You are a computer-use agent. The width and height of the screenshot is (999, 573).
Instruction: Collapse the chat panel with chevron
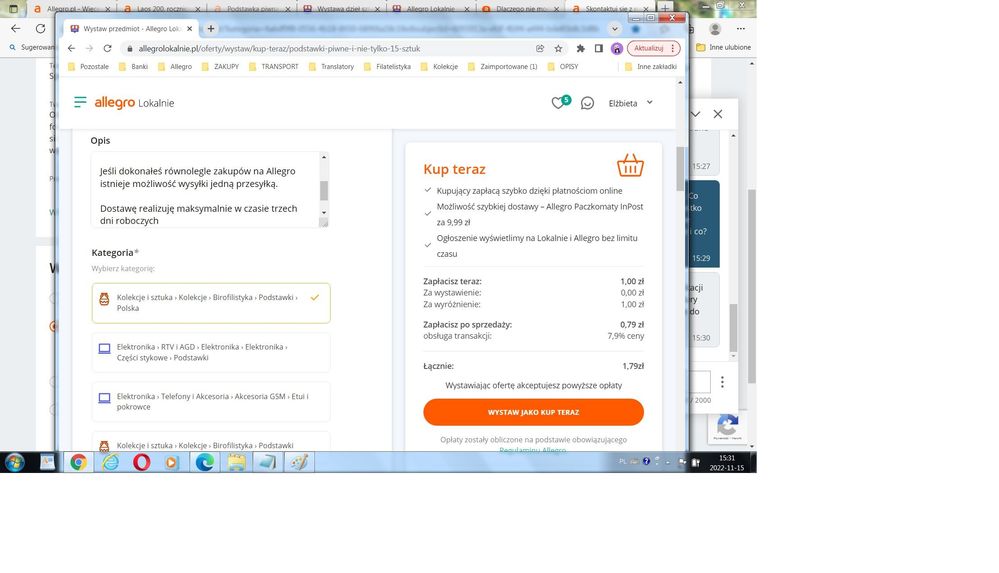click(x=695, y=114)
